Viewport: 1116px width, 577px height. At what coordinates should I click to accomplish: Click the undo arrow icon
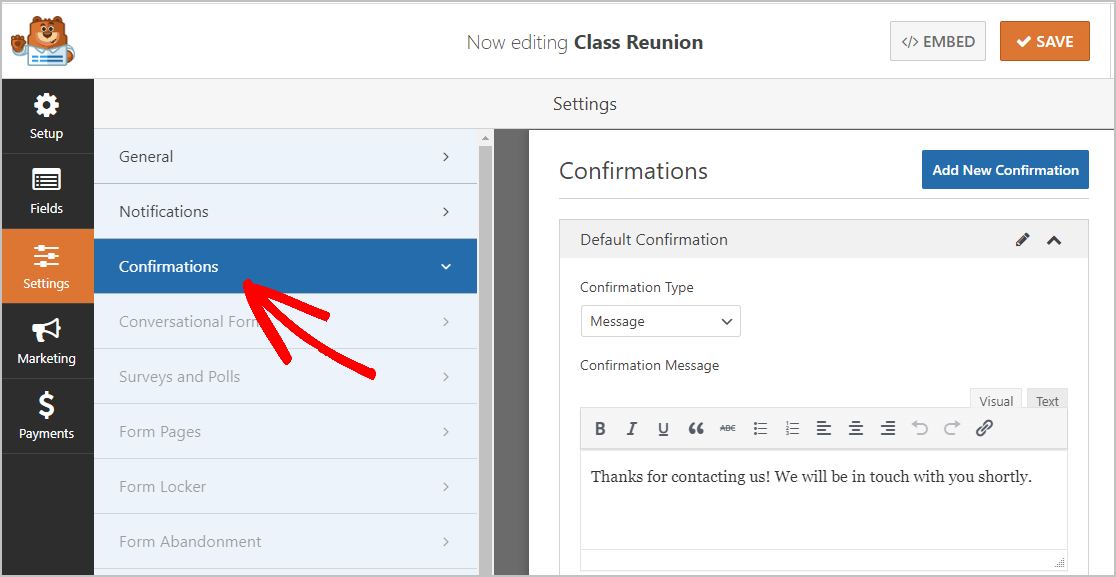point(920,428)
